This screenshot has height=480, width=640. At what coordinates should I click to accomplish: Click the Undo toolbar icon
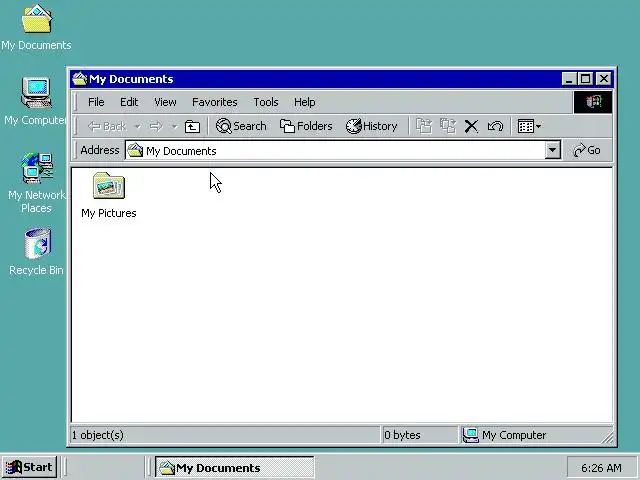pyautogui.click(x=495, y=127)
